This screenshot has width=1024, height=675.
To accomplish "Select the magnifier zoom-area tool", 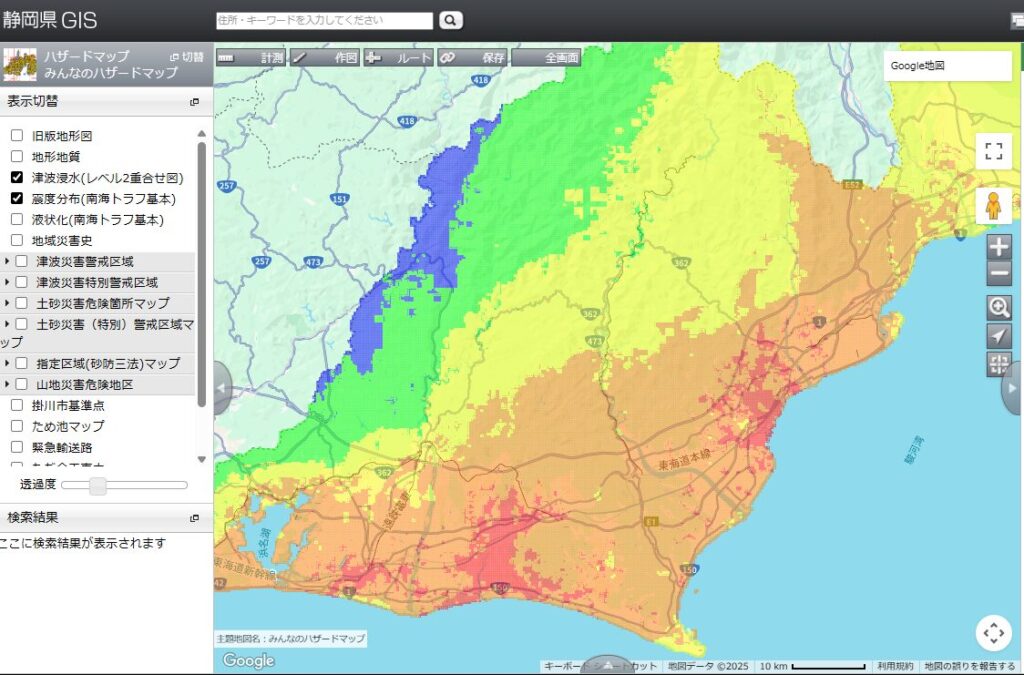I will (x=999, y=307).
